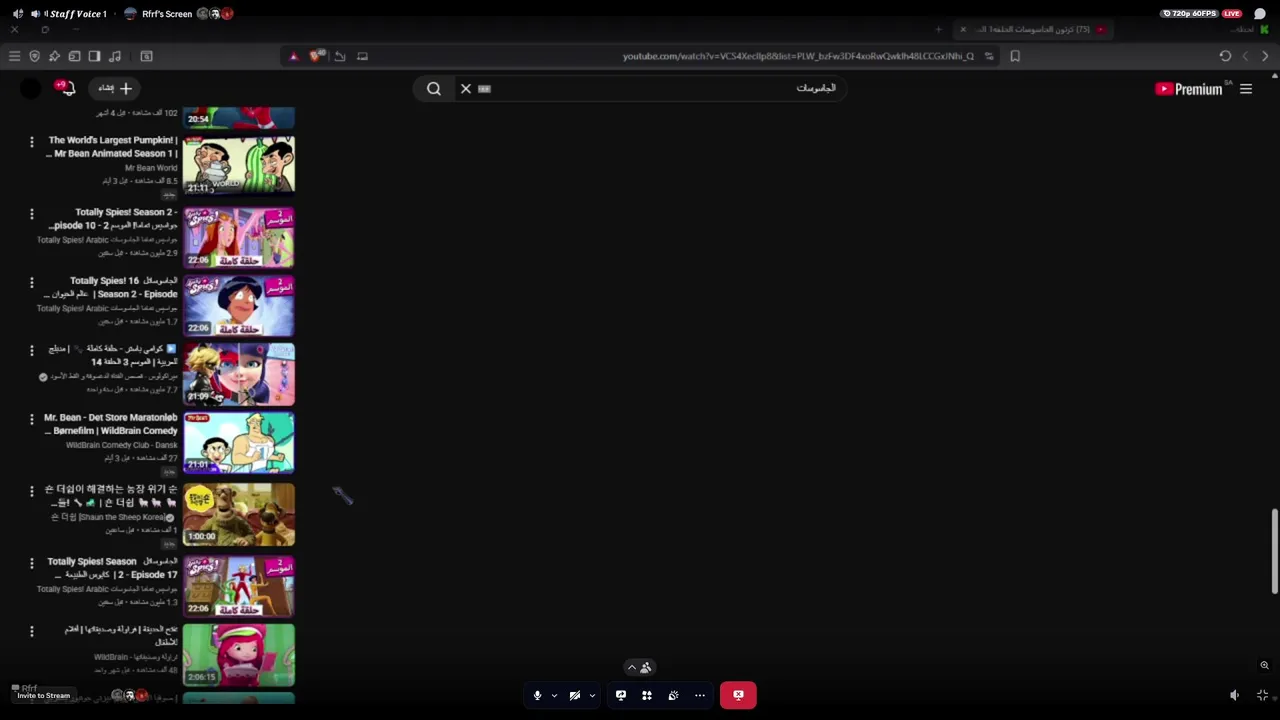Viewport: 1280px width, 720px height.
Task: Click the Mr. Bean Det Store Maratonløb title
Action: tap(111, 424)
